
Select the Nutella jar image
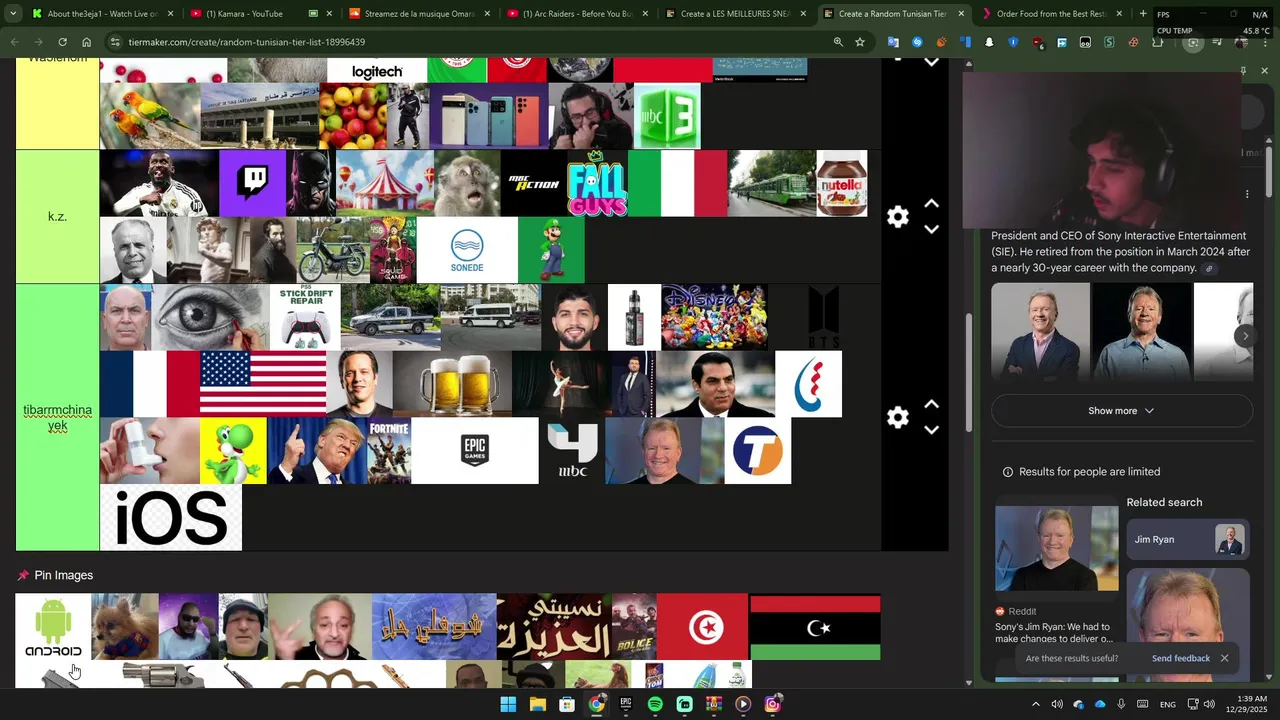[842, 183]
